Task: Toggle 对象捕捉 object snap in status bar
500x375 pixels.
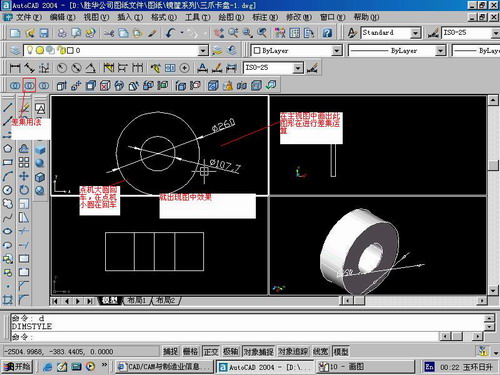Action: pyautogui.click(x=258, y=351)
